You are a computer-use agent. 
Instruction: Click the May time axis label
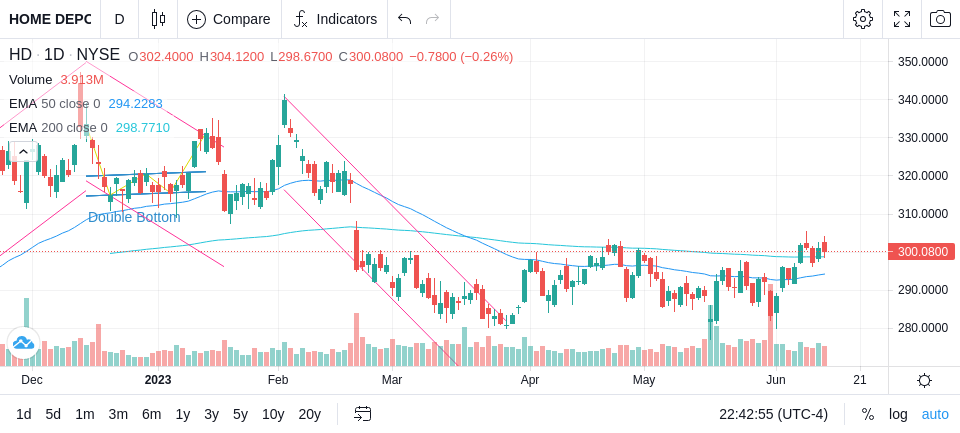tap(644, 380)
